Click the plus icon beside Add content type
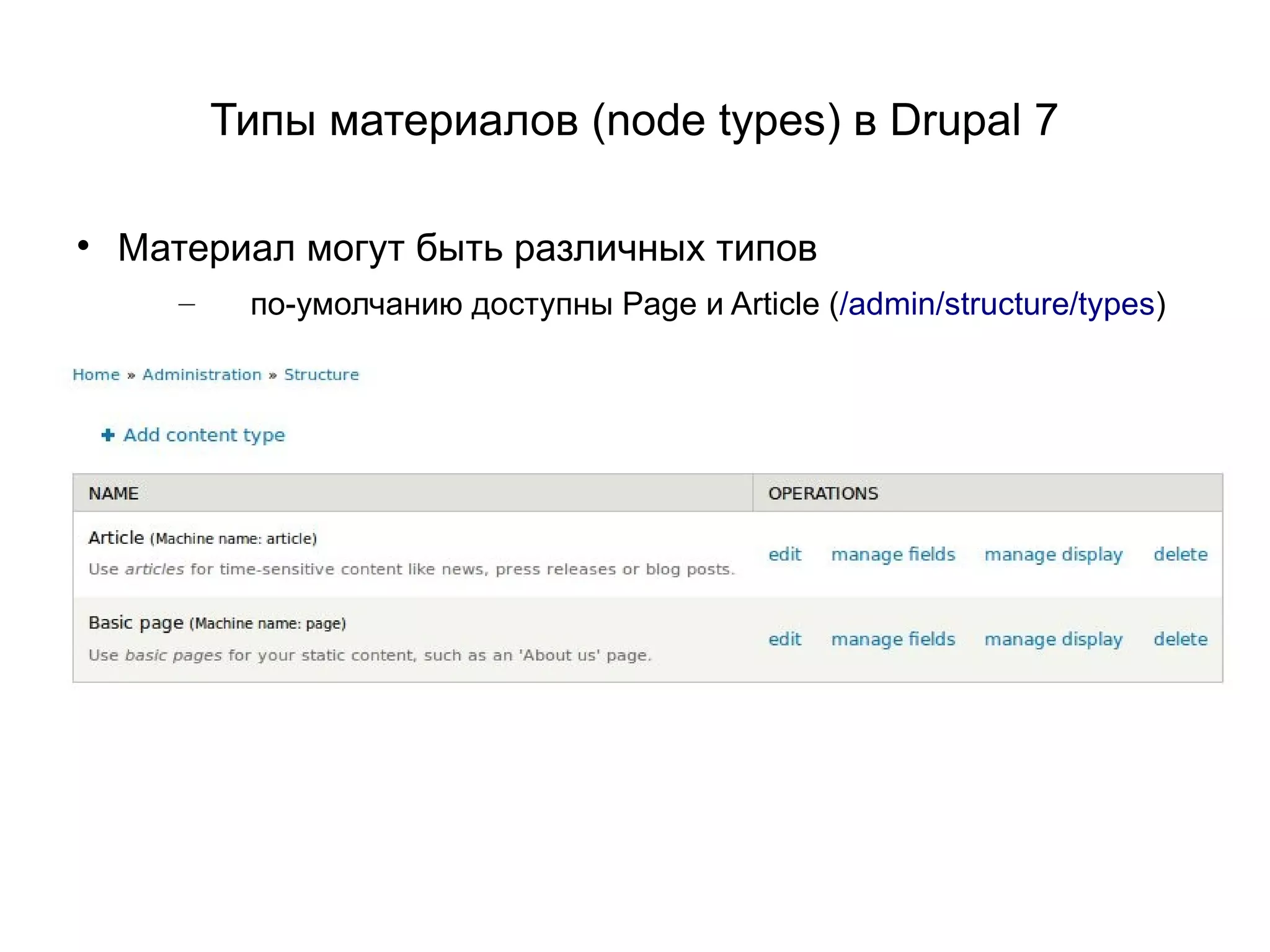This screenshot has height=952, width=1270. tap(108, 435)
